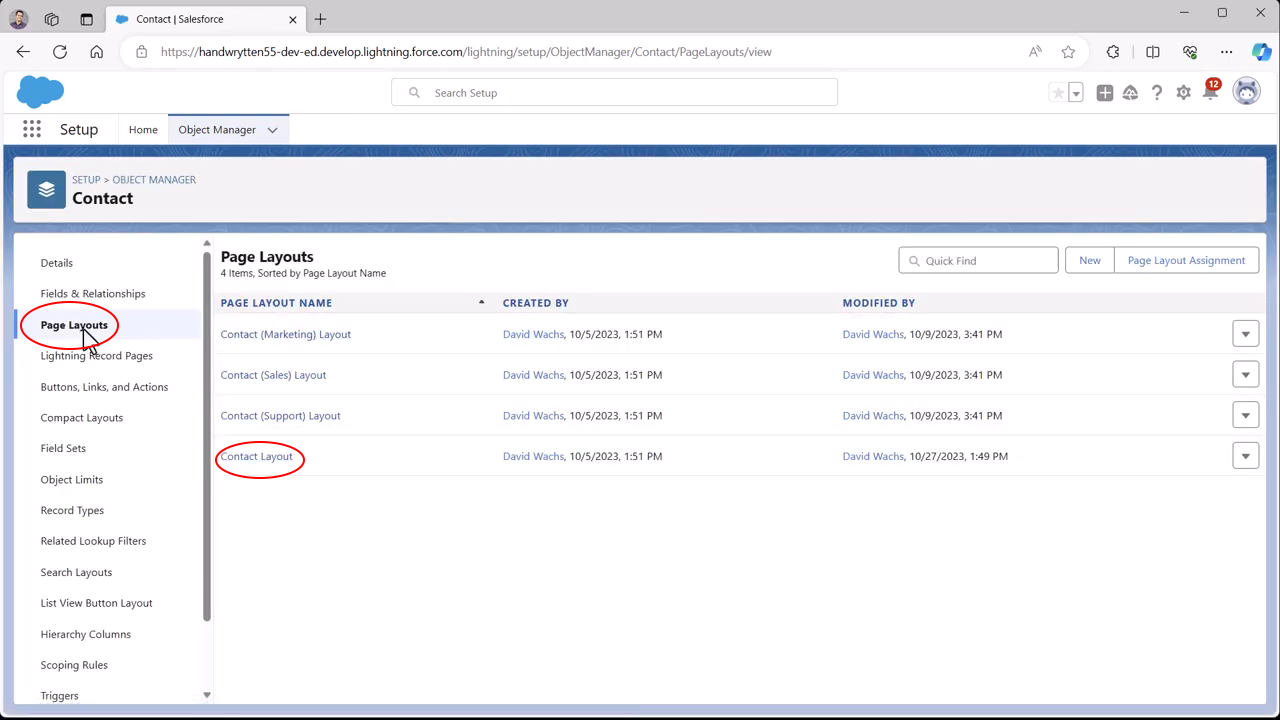Click the Quick Find search field
The height and width of the screenshot is (720, 1280).
[x=985, y=260]
